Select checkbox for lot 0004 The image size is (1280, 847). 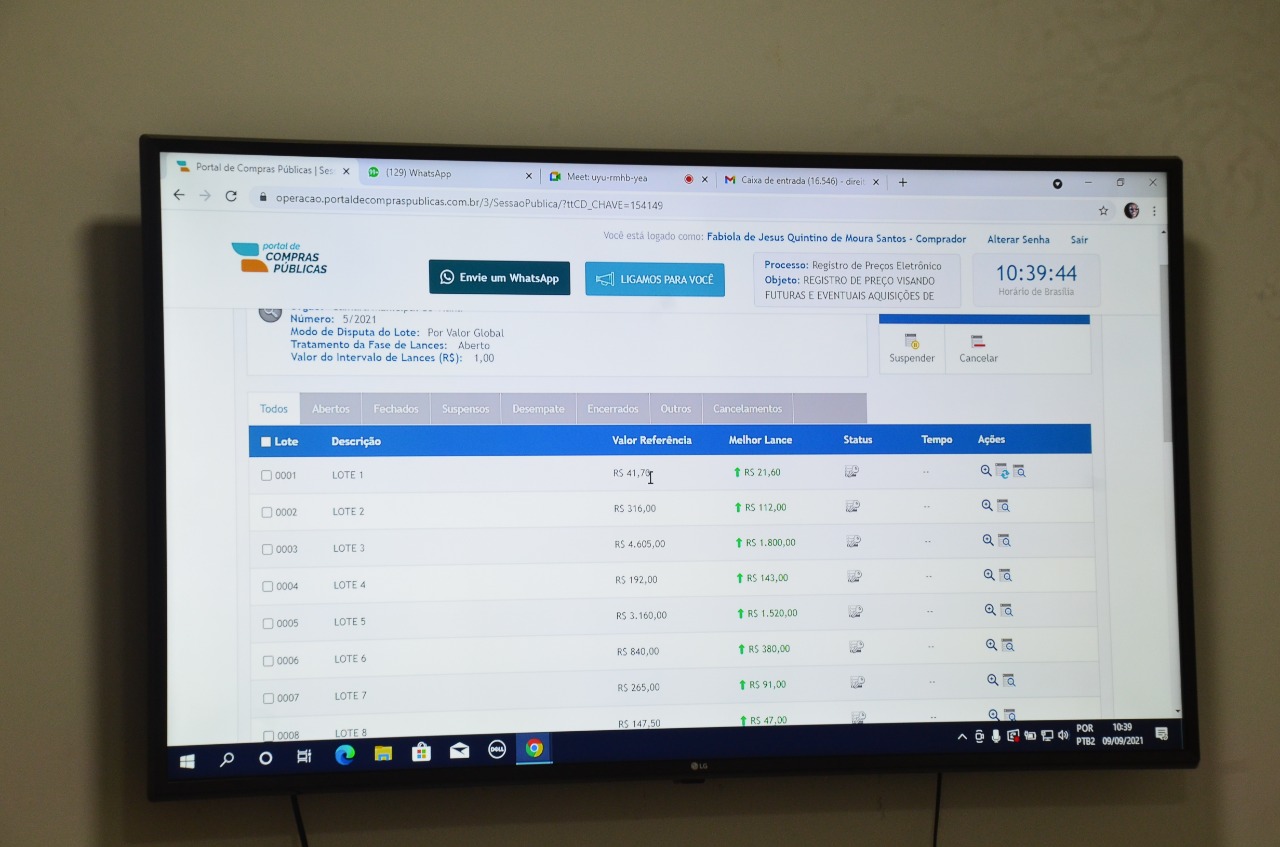pyautogui.click(x=267, y=586)
